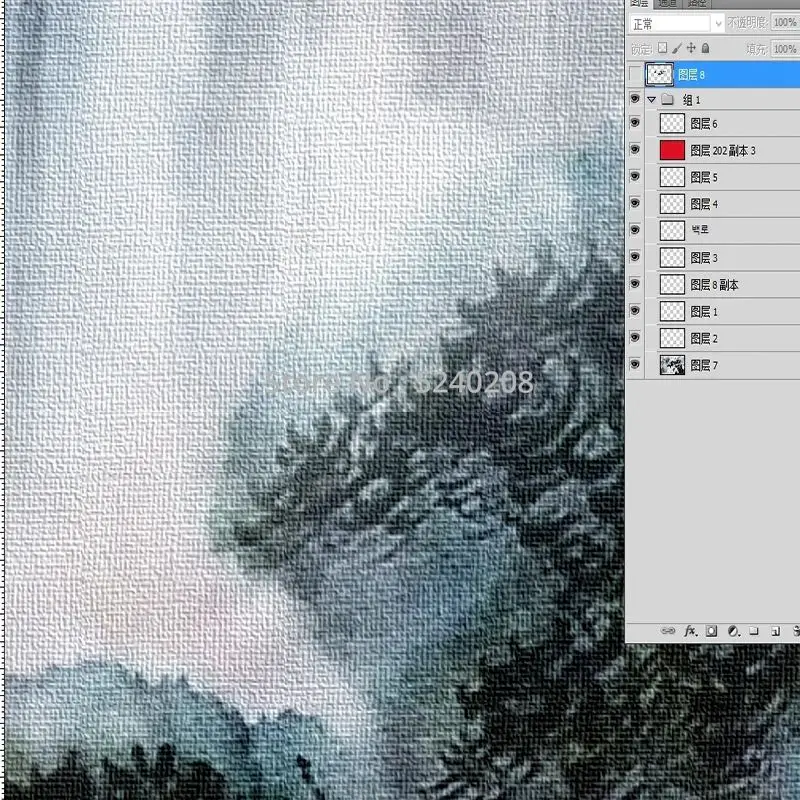Hide the 图层 8 副本 layer
The width and height of the screenshot is (800, 800).
coord(635,284)
